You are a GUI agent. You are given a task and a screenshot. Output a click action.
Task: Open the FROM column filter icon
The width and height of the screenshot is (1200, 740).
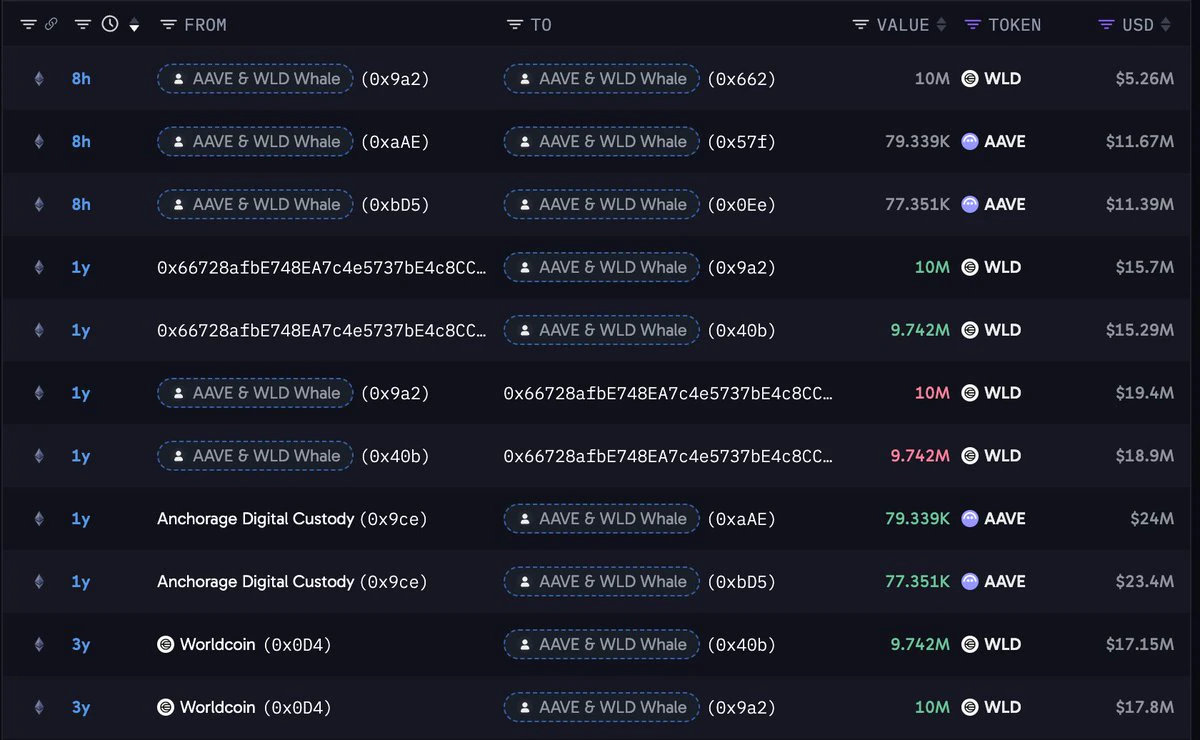pyautogui.click(x=168, y=25)
